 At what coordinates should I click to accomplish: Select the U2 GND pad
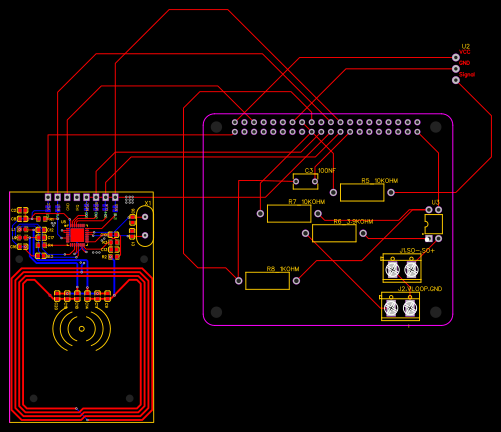456,69
